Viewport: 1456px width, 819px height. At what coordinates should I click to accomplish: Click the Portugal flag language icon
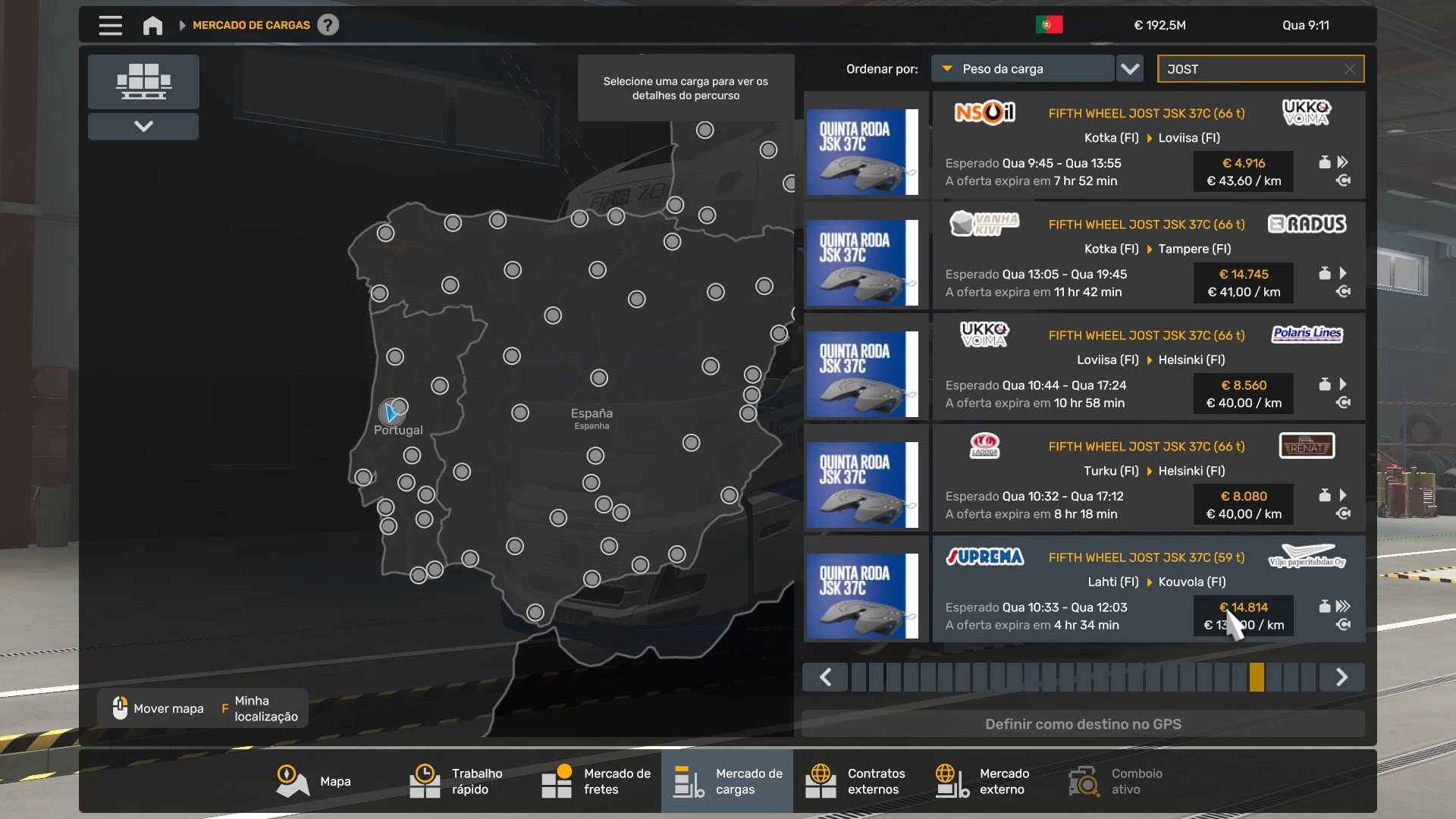point(1049,25)
